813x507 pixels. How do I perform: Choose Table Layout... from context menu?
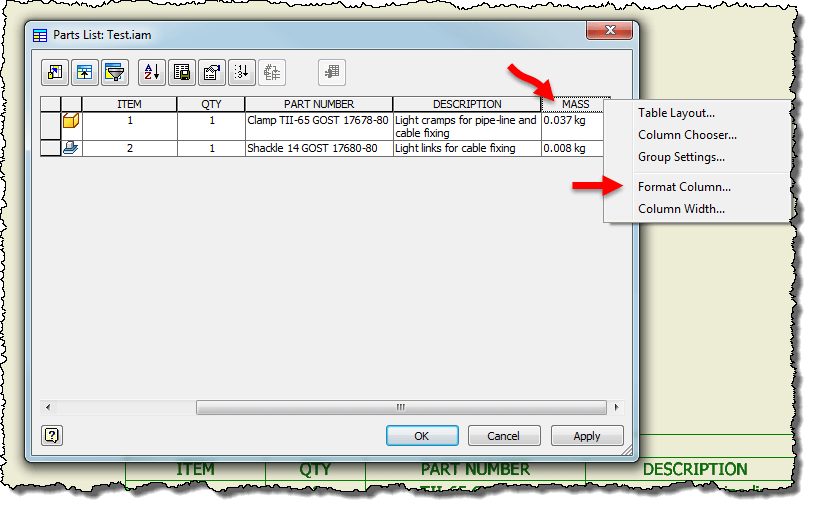676,113
